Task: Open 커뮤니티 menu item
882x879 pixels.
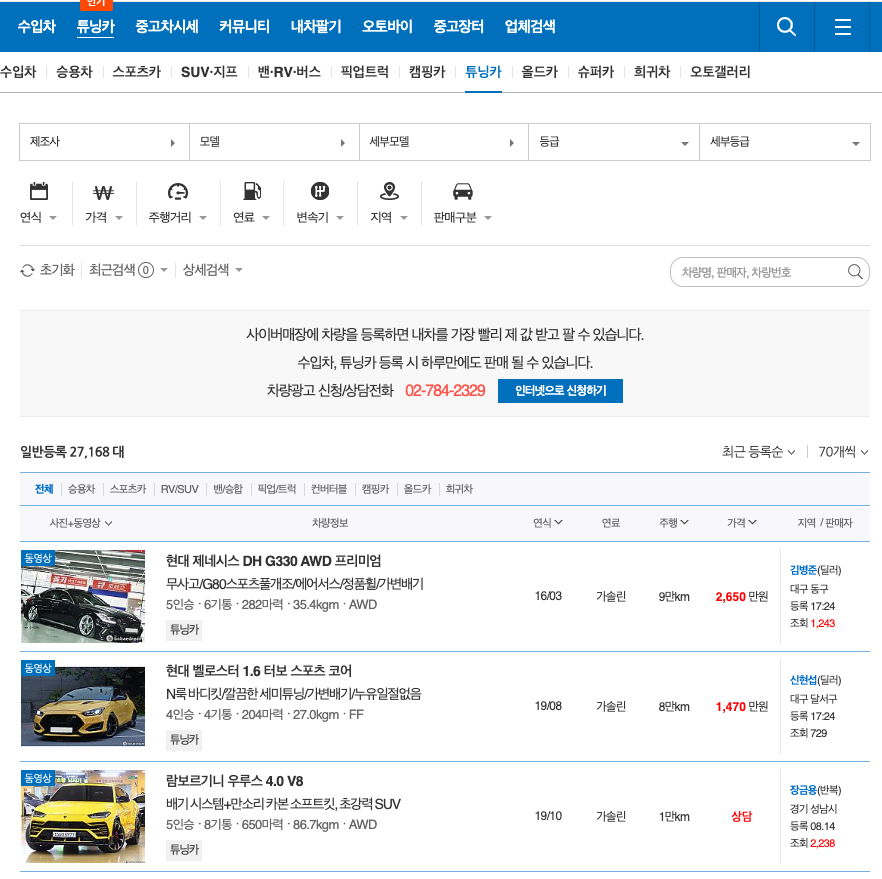Action: point(244,26)
